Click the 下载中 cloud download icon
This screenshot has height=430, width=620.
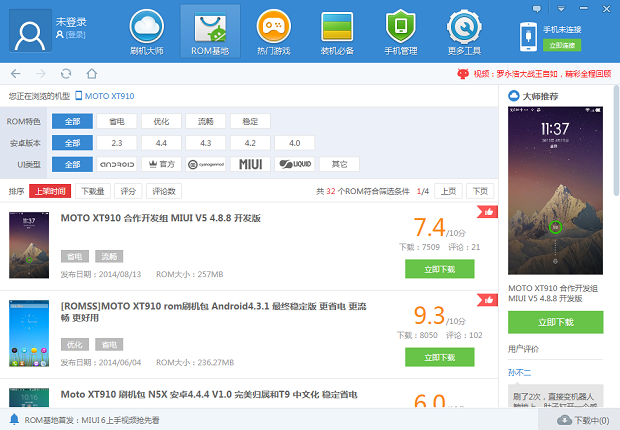564,420
